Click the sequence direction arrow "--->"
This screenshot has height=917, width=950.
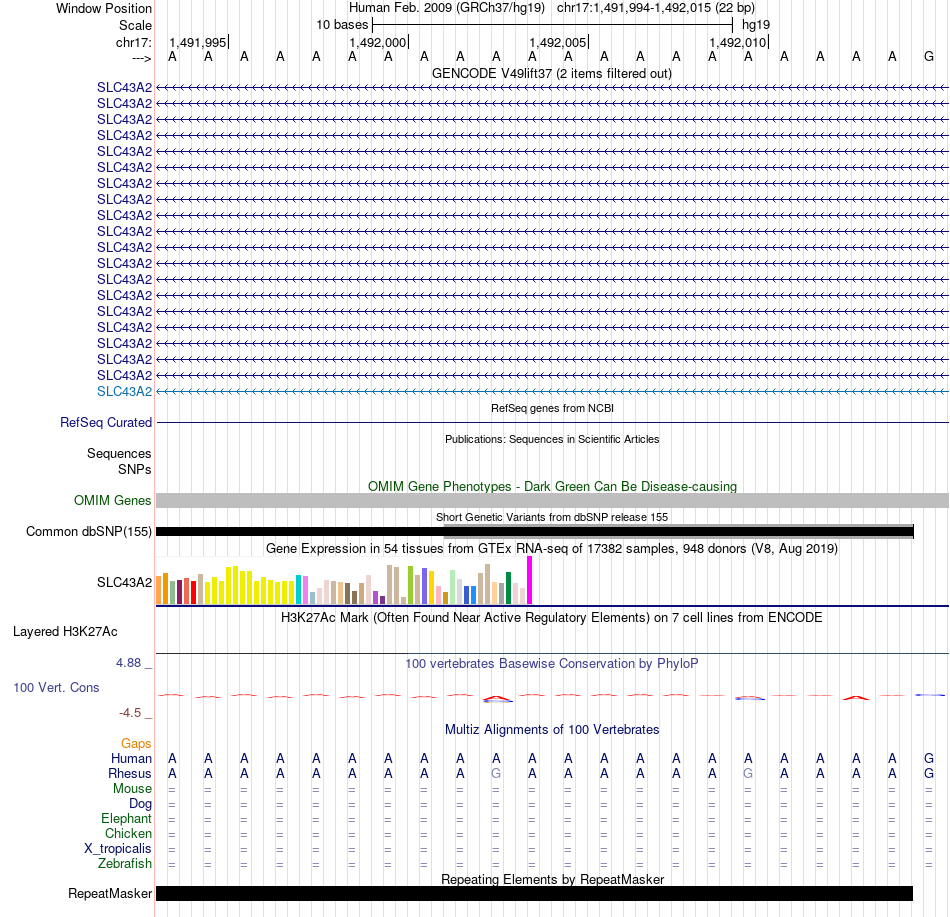coord(141,59)
